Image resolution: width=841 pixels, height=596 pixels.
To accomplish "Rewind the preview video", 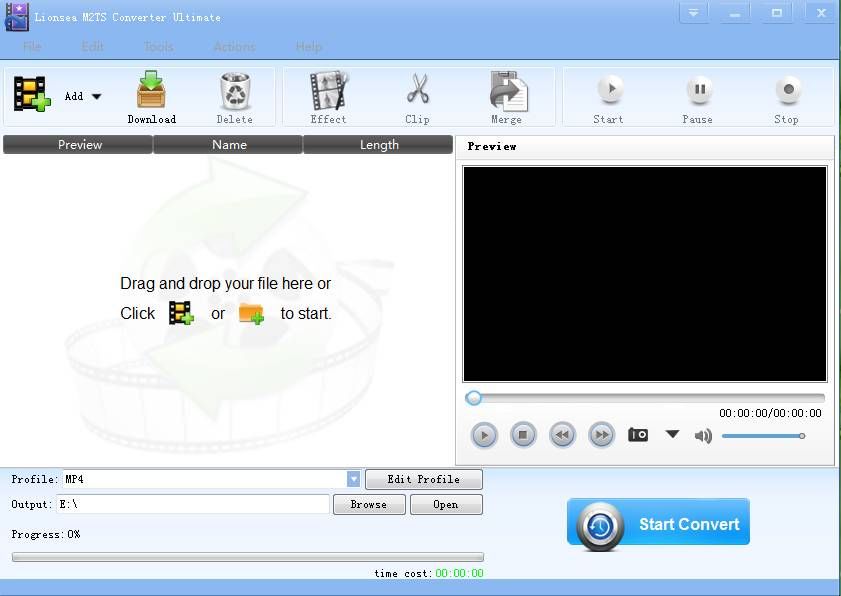I will tap(563, 435).
